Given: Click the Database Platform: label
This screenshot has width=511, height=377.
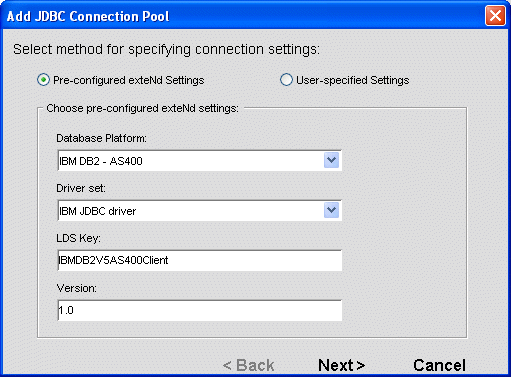Looking at the screenshot, I should coord(101,138).
